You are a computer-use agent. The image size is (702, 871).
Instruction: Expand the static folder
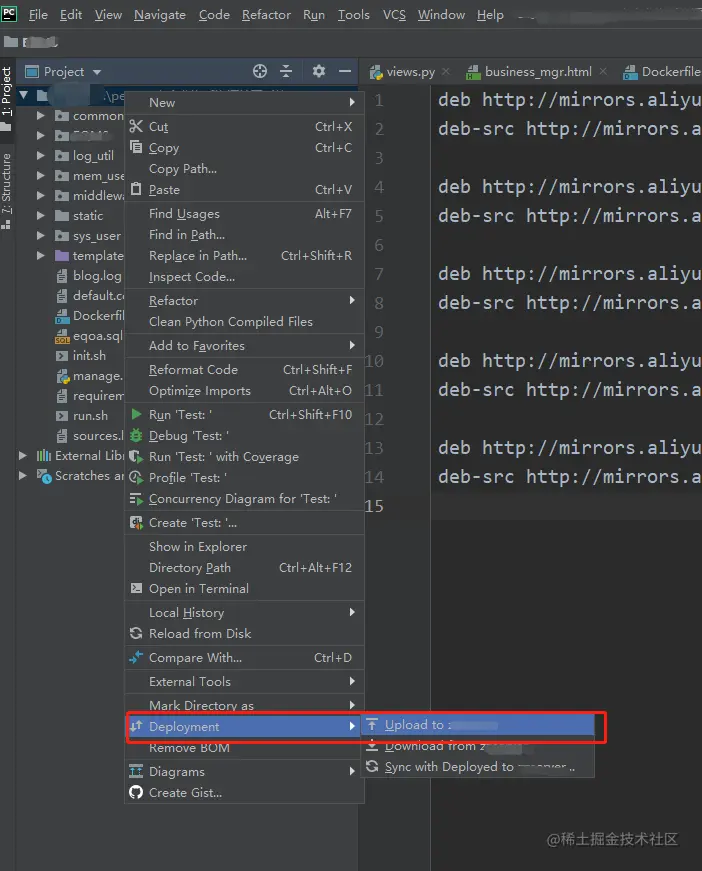pyautogui.click(x=40, y=216)
